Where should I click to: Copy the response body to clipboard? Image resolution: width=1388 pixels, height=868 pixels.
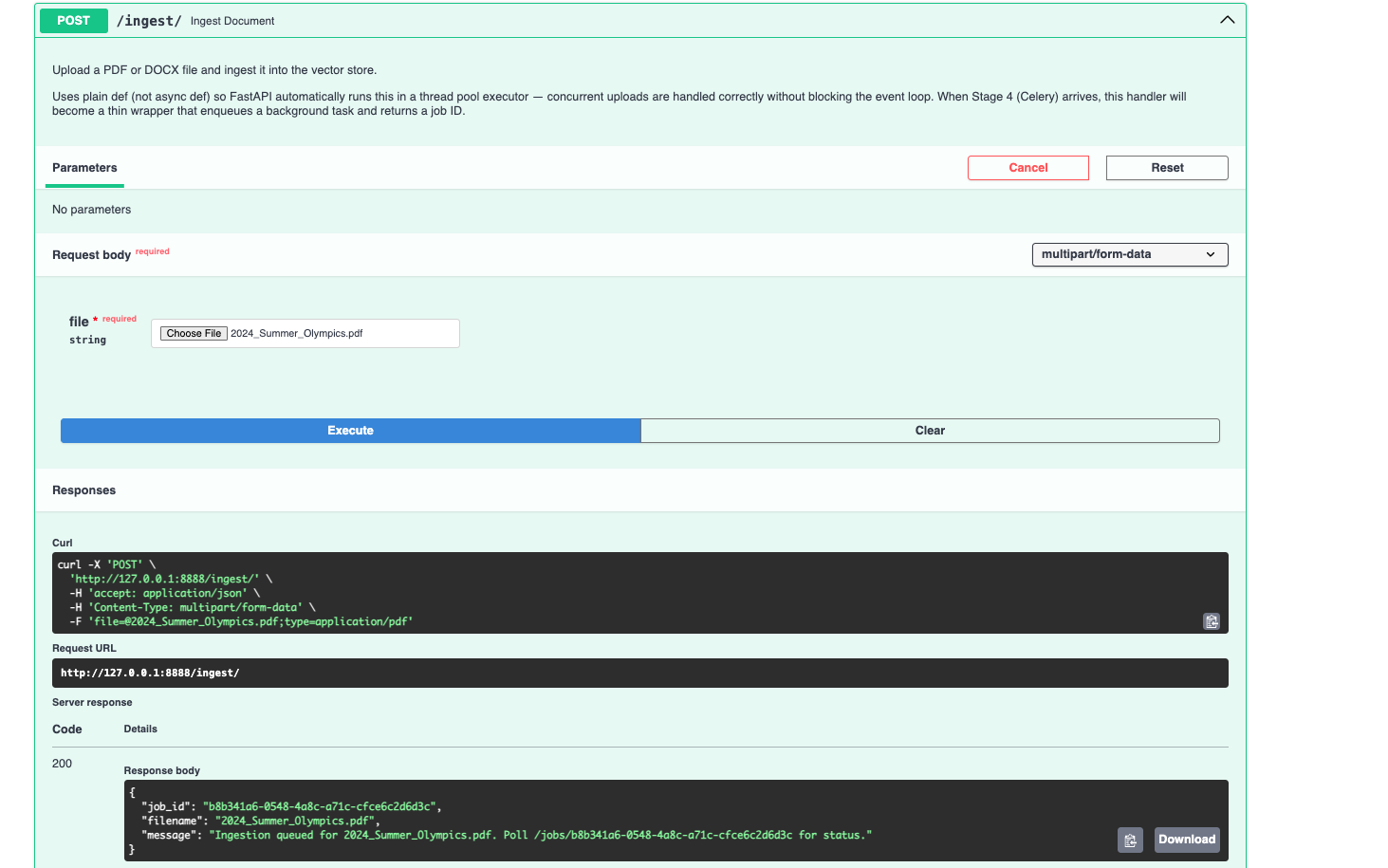tap(1130, 840)
